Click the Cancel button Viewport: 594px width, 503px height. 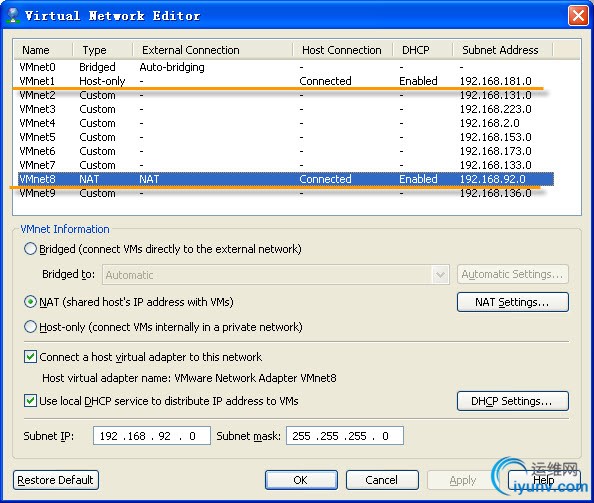click(x=382, y=480)
